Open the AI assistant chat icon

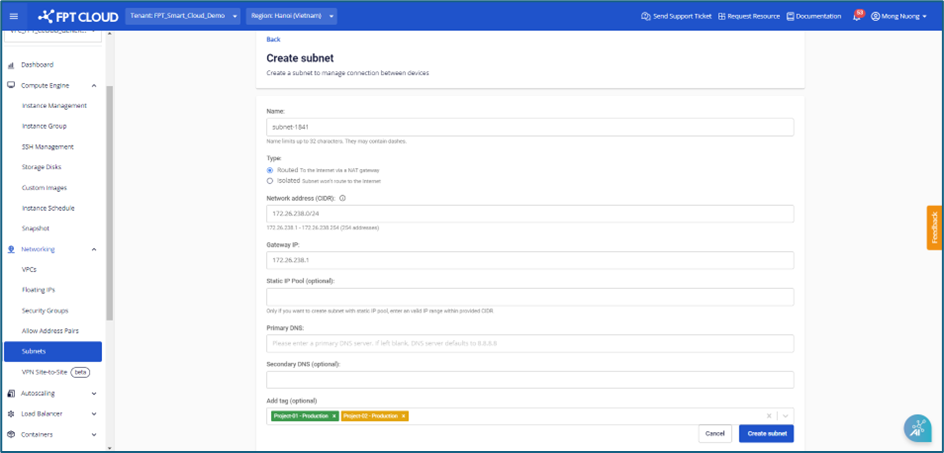click(x=916, y=427)
